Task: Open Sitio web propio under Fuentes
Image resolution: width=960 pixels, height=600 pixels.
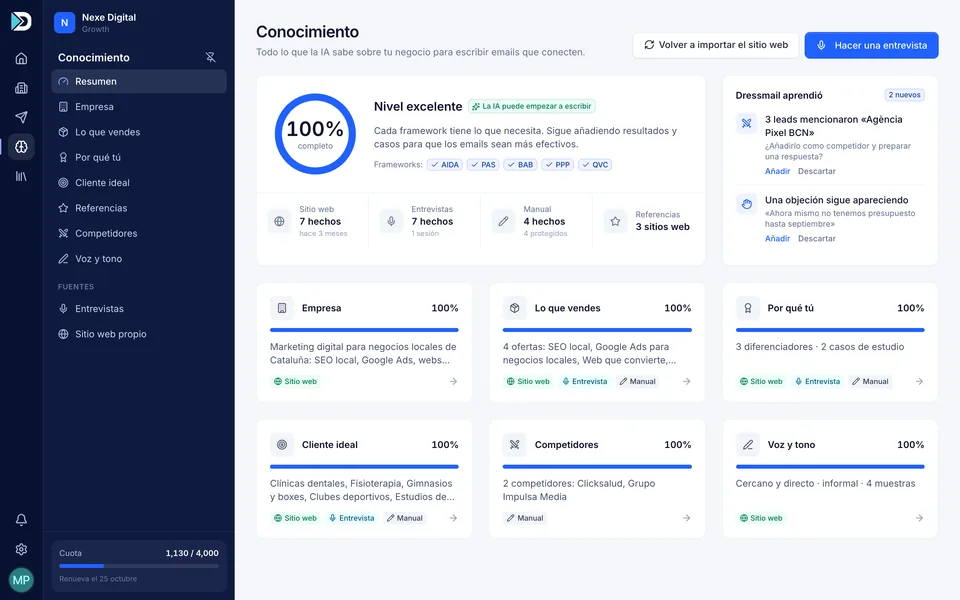Action: tap(139, 334)
